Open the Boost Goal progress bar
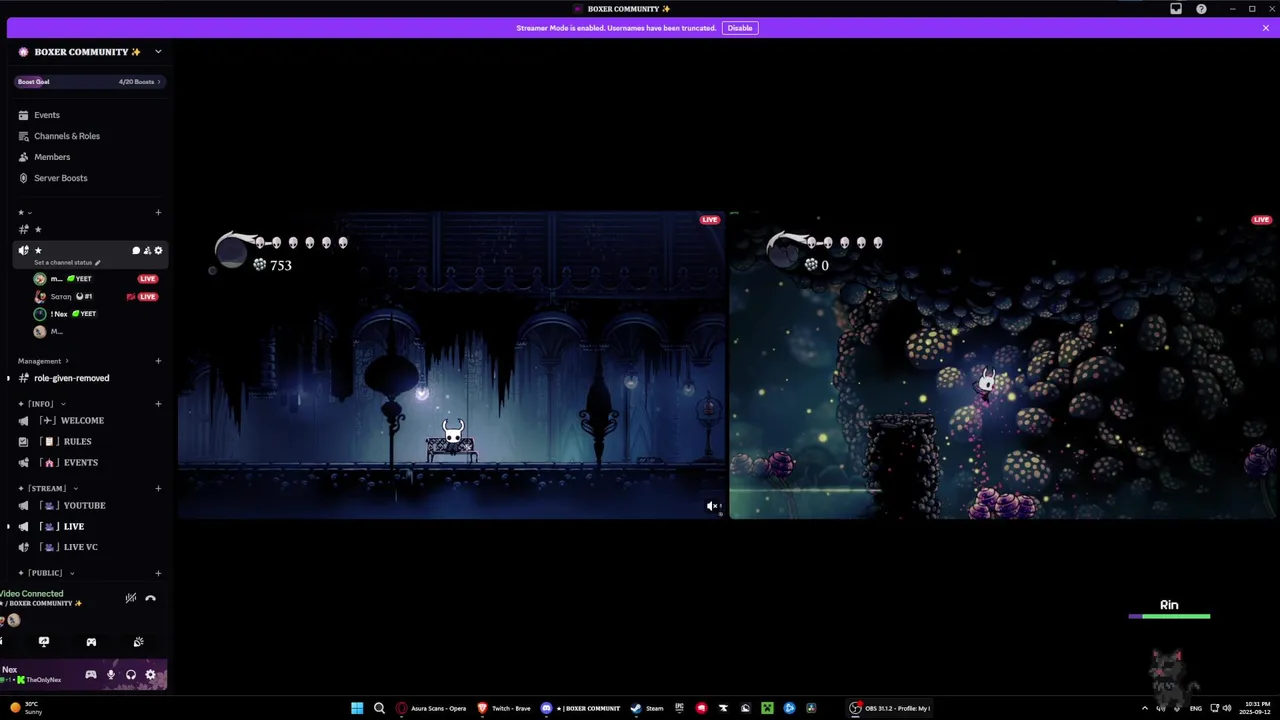 click(x=88, y=82)
